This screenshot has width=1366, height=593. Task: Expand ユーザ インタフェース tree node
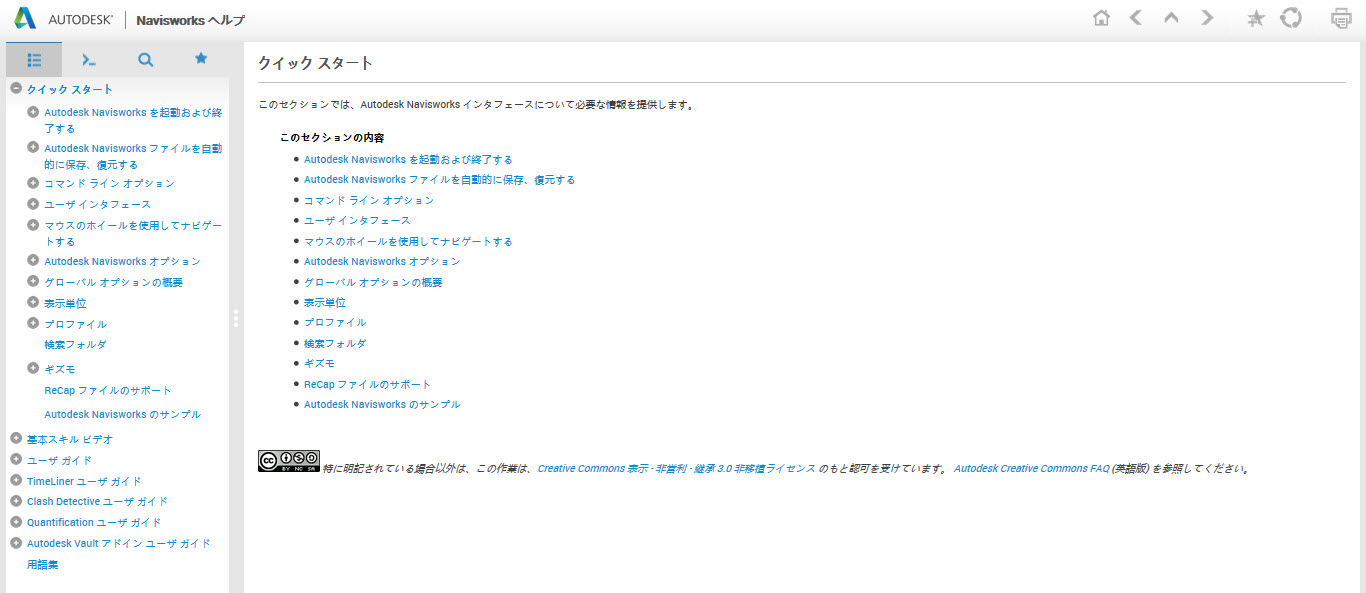pyautogui.click(x=33, y=203)
